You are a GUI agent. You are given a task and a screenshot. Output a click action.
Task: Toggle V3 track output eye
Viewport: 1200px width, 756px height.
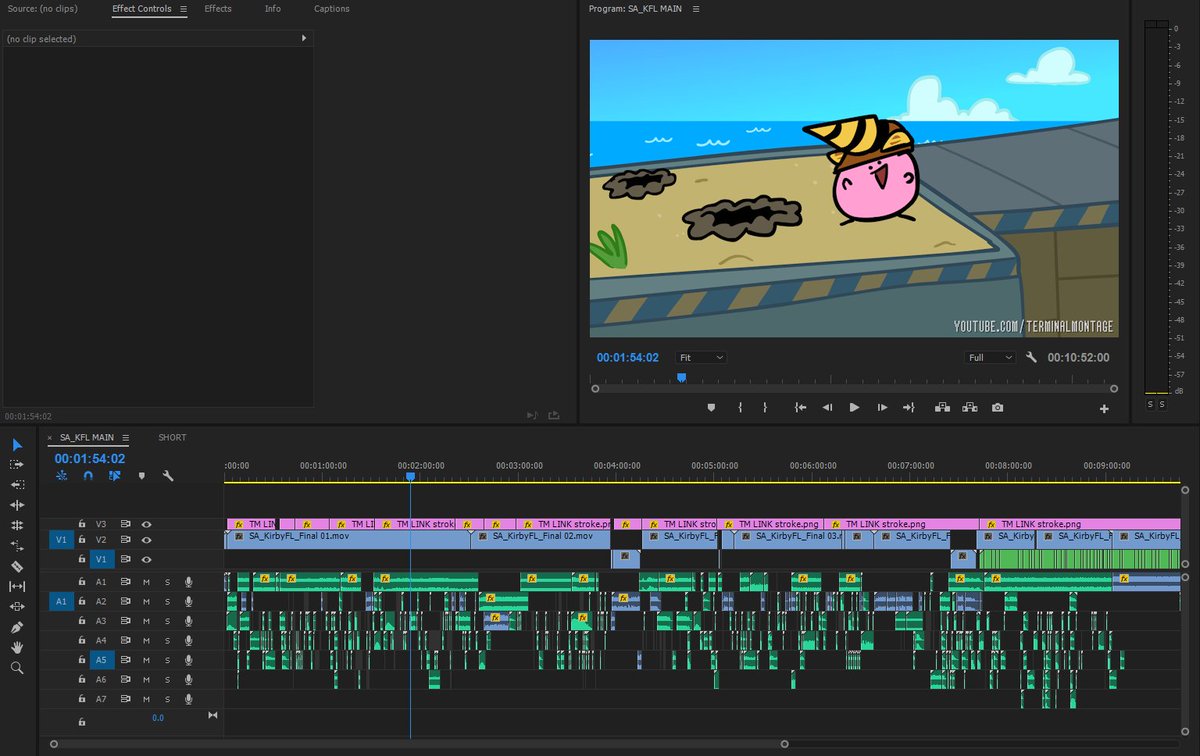coord(147,524)
